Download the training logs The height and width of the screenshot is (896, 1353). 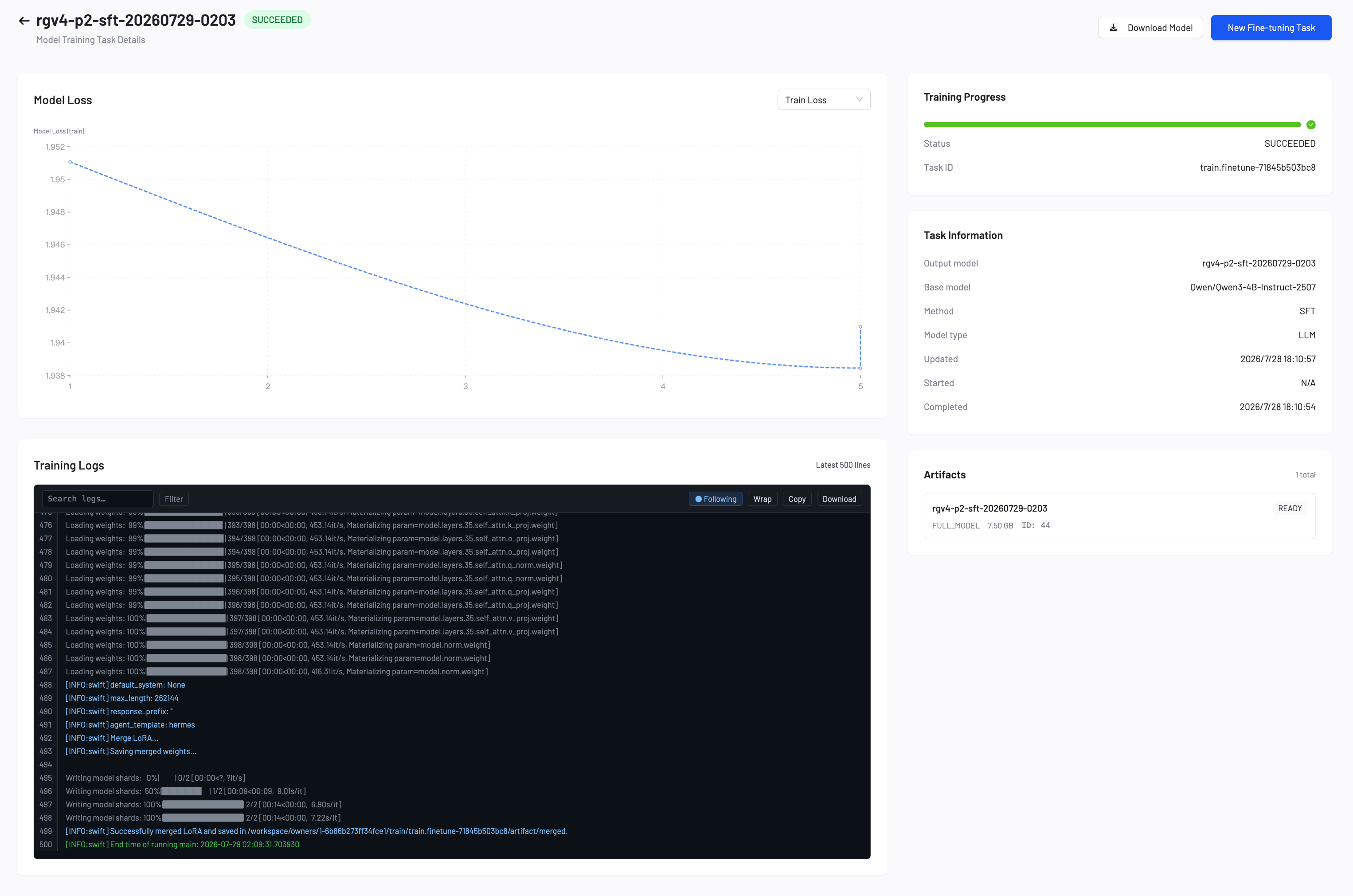(x=839, y=499)
